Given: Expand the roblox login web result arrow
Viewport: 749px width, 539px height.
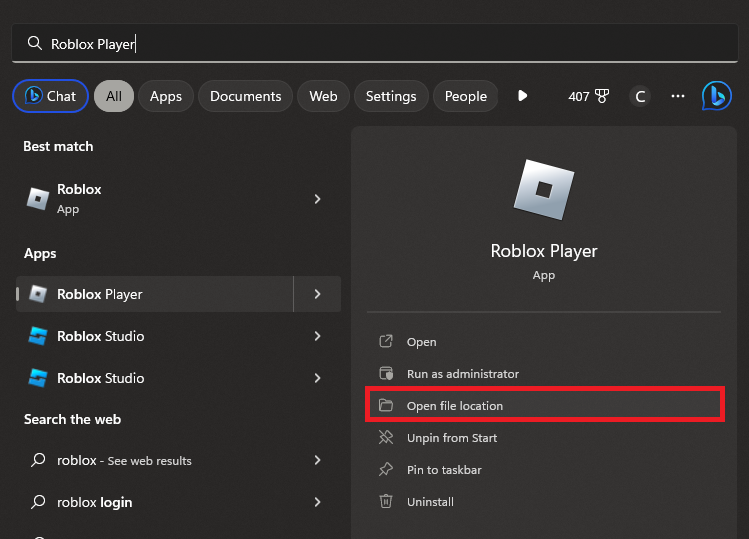Looking at the screenshot, I should point(317,502).
